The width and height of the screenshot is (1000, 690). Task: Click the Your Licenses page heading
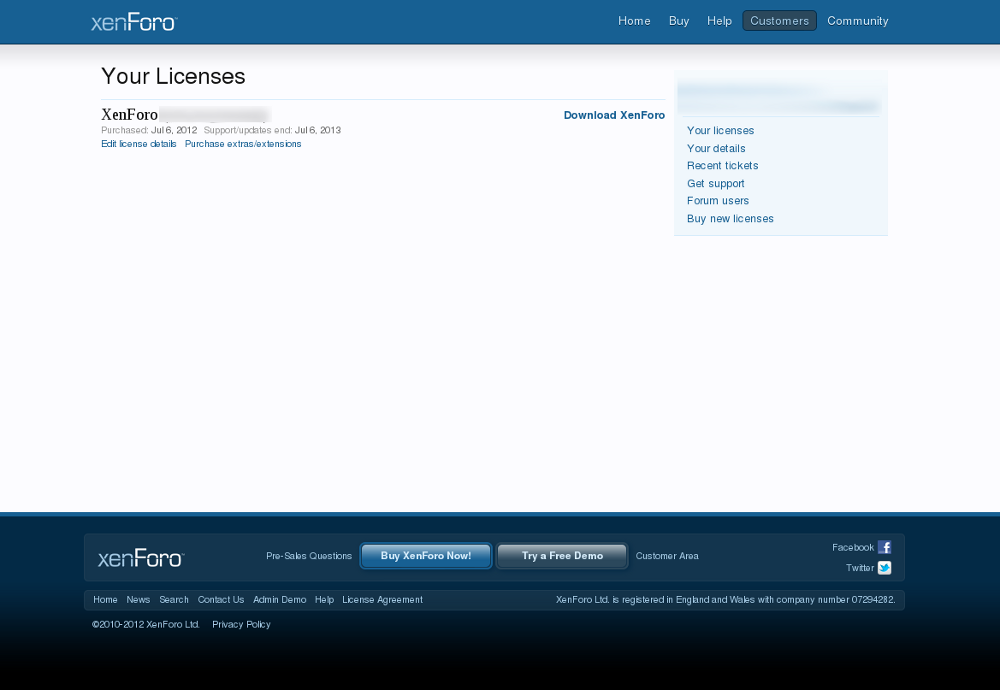point(173,77)
